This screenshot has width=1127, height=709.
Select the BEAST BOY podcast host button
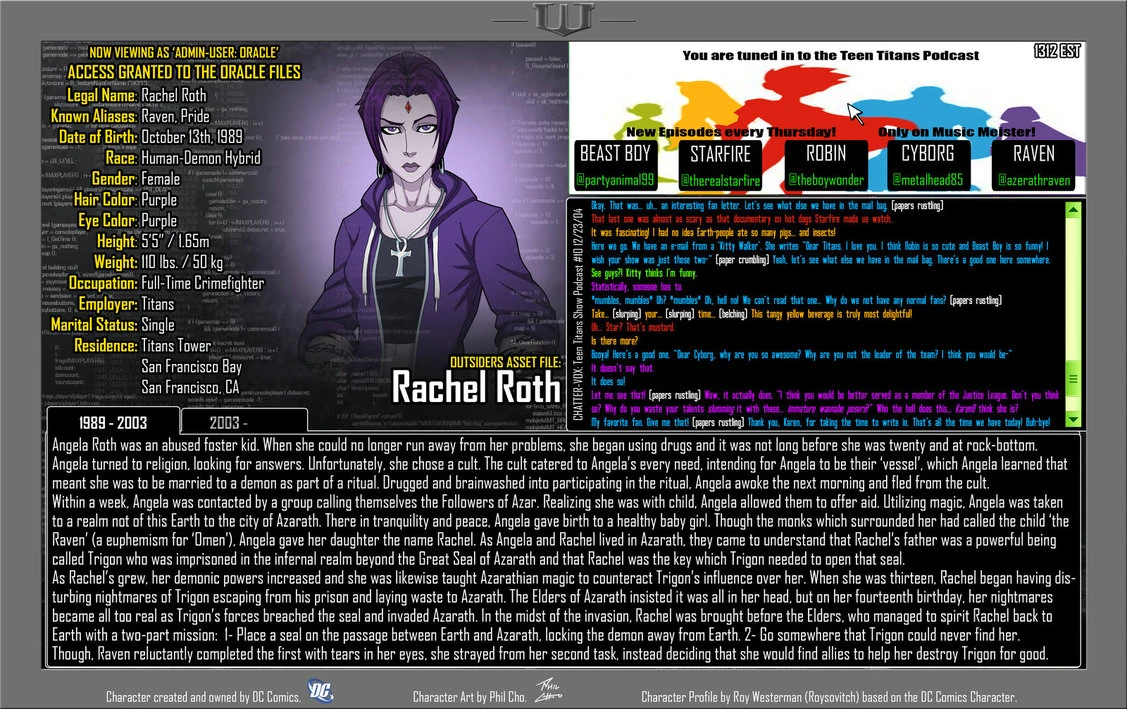pyautogui.click(x=615, y=165)
